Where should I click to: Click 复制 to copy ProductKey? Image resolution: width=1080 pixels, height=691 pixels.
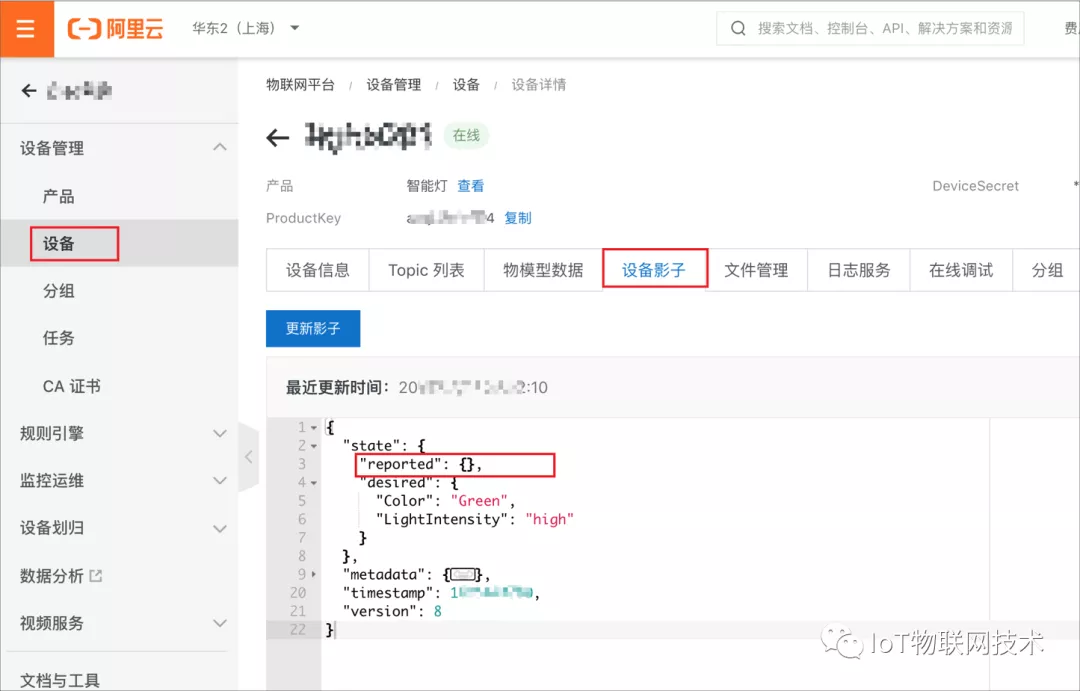[x=518, y=218]
